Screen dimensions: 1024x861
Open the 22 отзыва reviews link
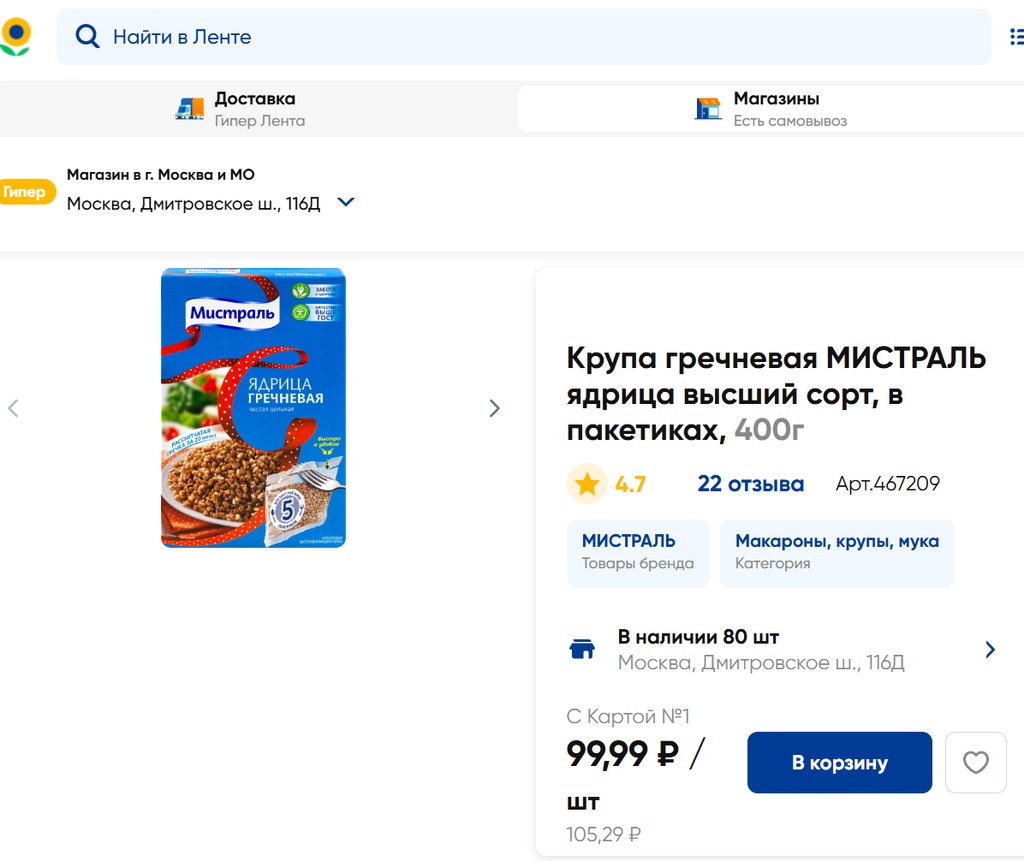(750, 484)
